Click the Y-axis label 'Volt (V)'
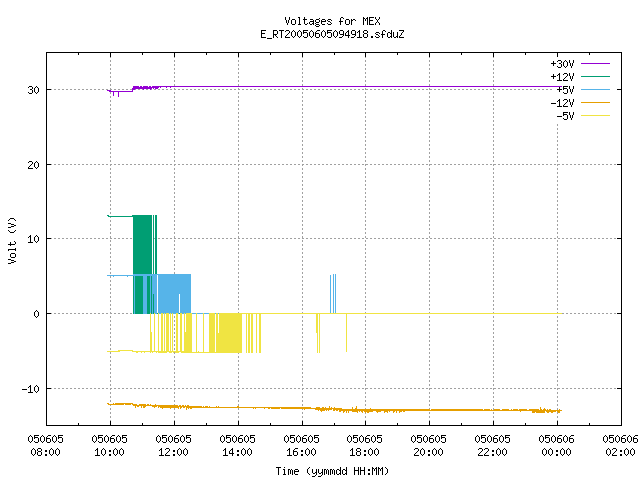 [12, 240]
